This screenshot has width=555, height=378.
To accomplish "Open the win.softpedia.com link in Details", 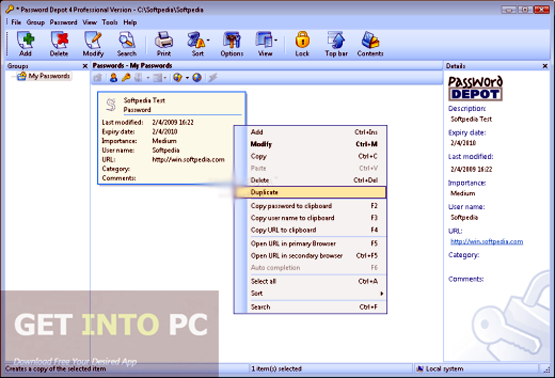I will pyautogui.click(x=487, y=241).
